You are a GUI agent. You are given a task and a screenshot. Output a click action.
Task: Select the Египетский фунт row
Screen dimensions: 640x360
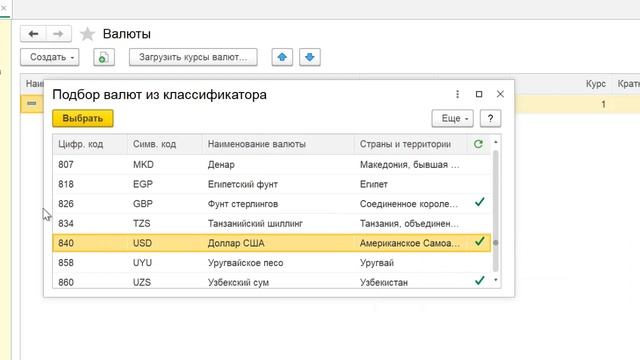[272, 184]
